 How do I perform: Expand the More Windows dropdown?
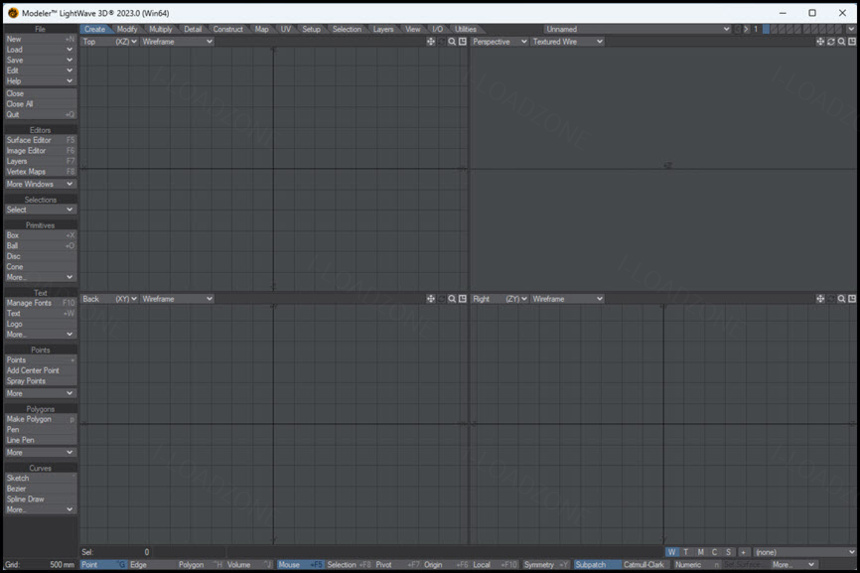click(40, 184)
